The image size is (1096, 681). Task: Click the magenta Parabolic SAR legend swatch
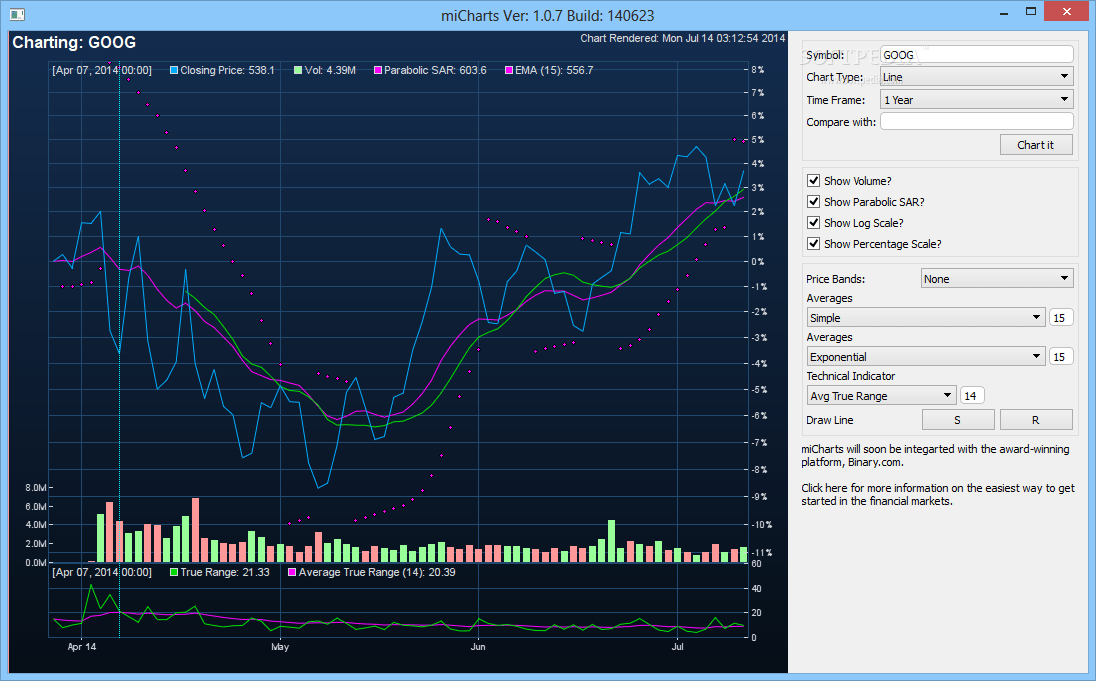[377, 70]
